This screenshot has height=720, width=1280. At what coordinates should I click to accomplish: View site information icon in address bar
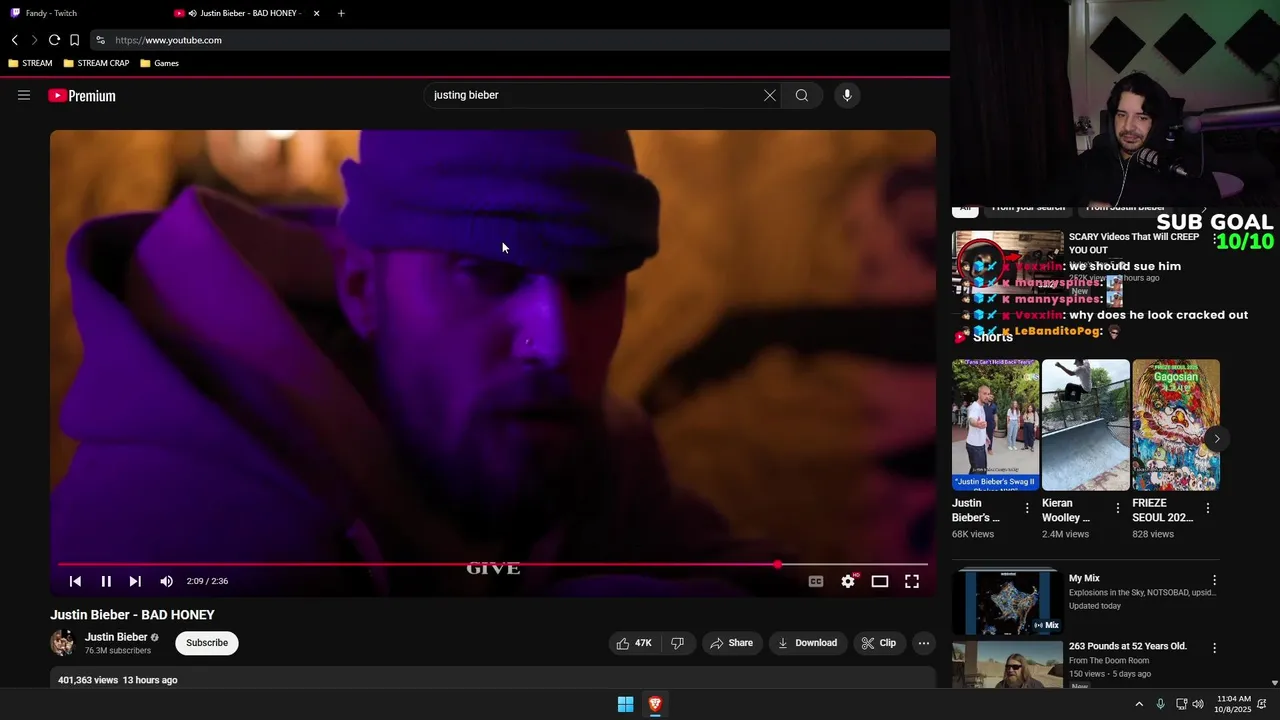coord(100,40)
